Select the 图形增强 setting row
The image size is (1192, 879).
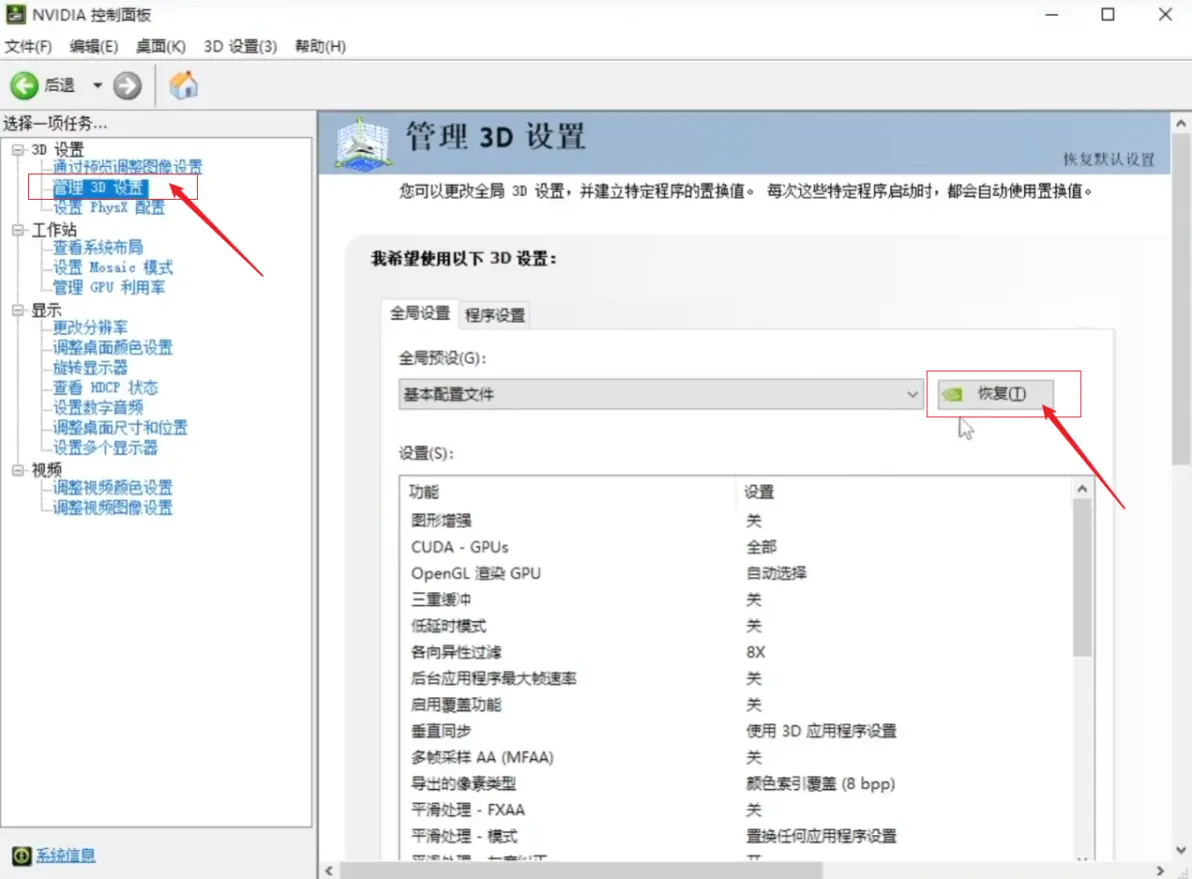(736, 521)
